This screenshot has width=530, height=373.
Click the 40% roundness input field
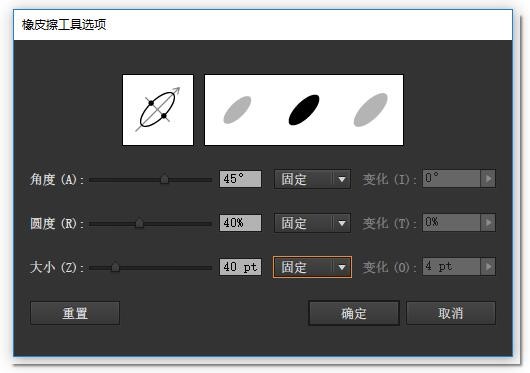pyautogui.click(x=240, y=223)
